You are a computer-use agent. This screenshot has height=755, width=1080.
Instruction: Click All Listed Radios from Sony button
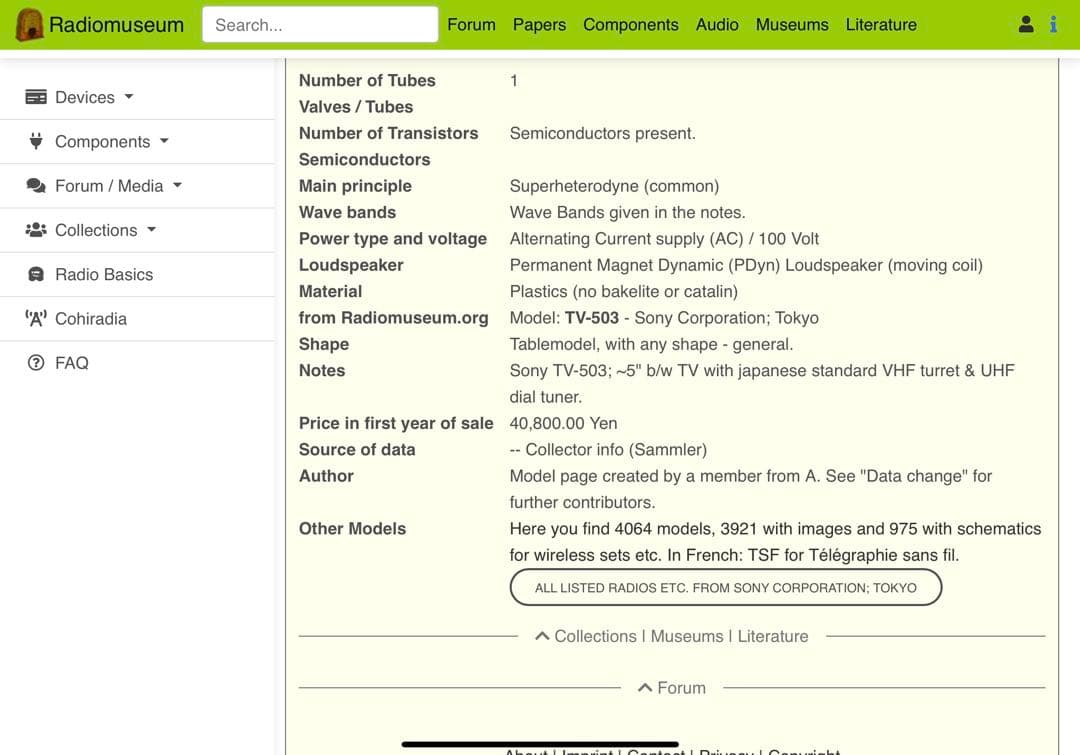(725, 587)
